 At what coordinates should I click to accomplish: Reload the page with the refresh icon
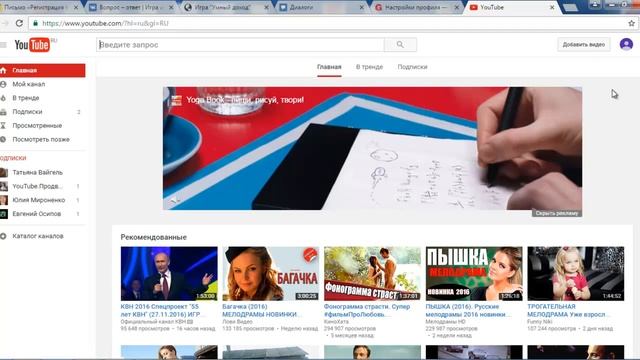19,23
